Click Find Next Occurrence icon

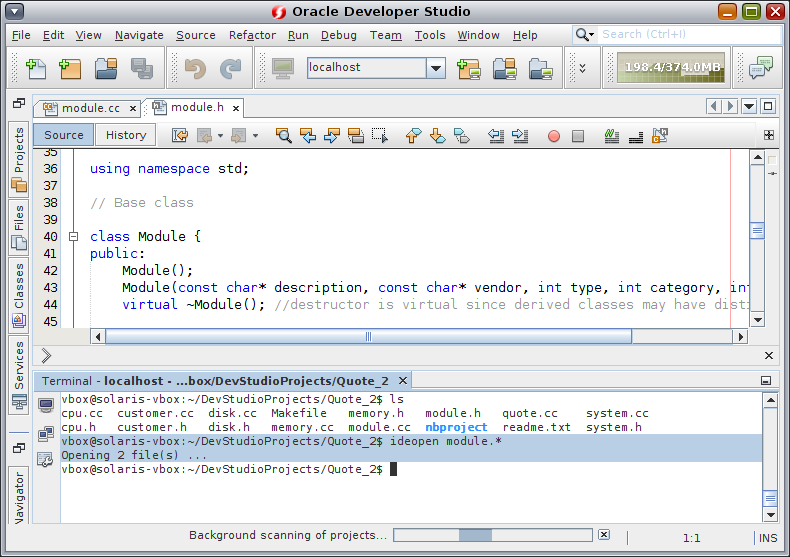tap(332, 135)
